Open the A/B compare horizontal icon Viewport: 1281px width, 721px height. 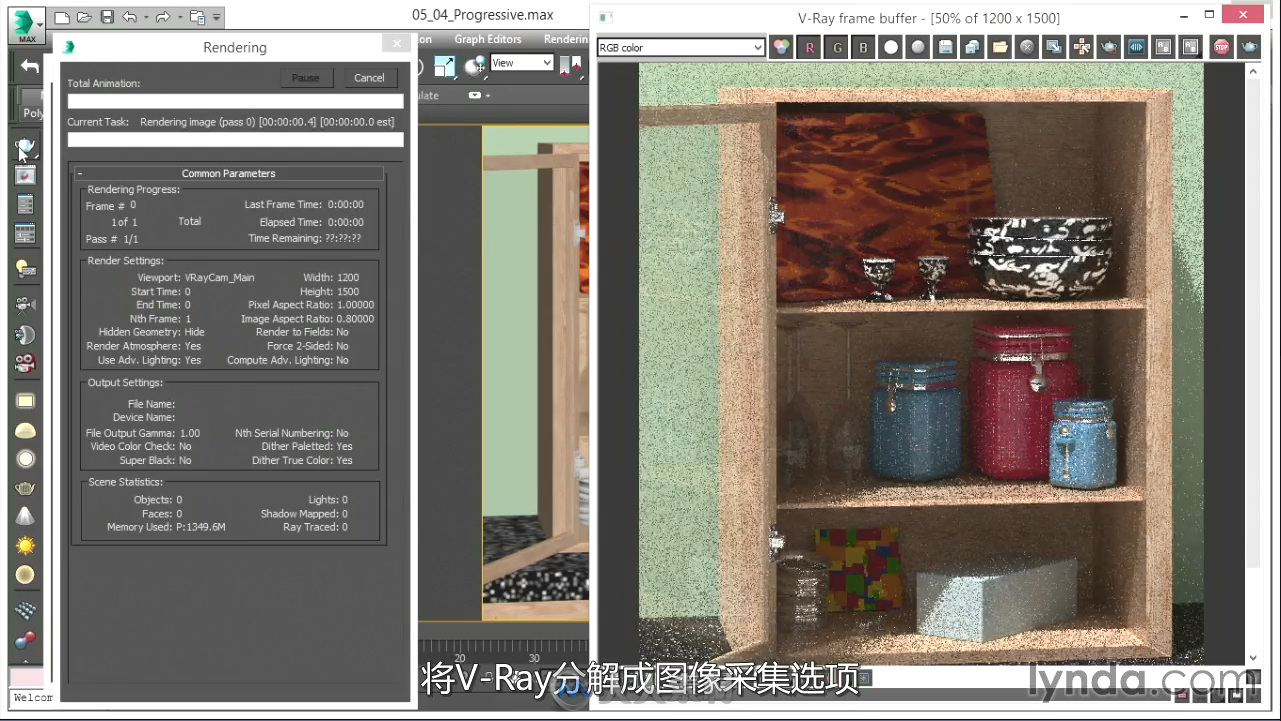pyautogui.click(x=1135, y=47)
